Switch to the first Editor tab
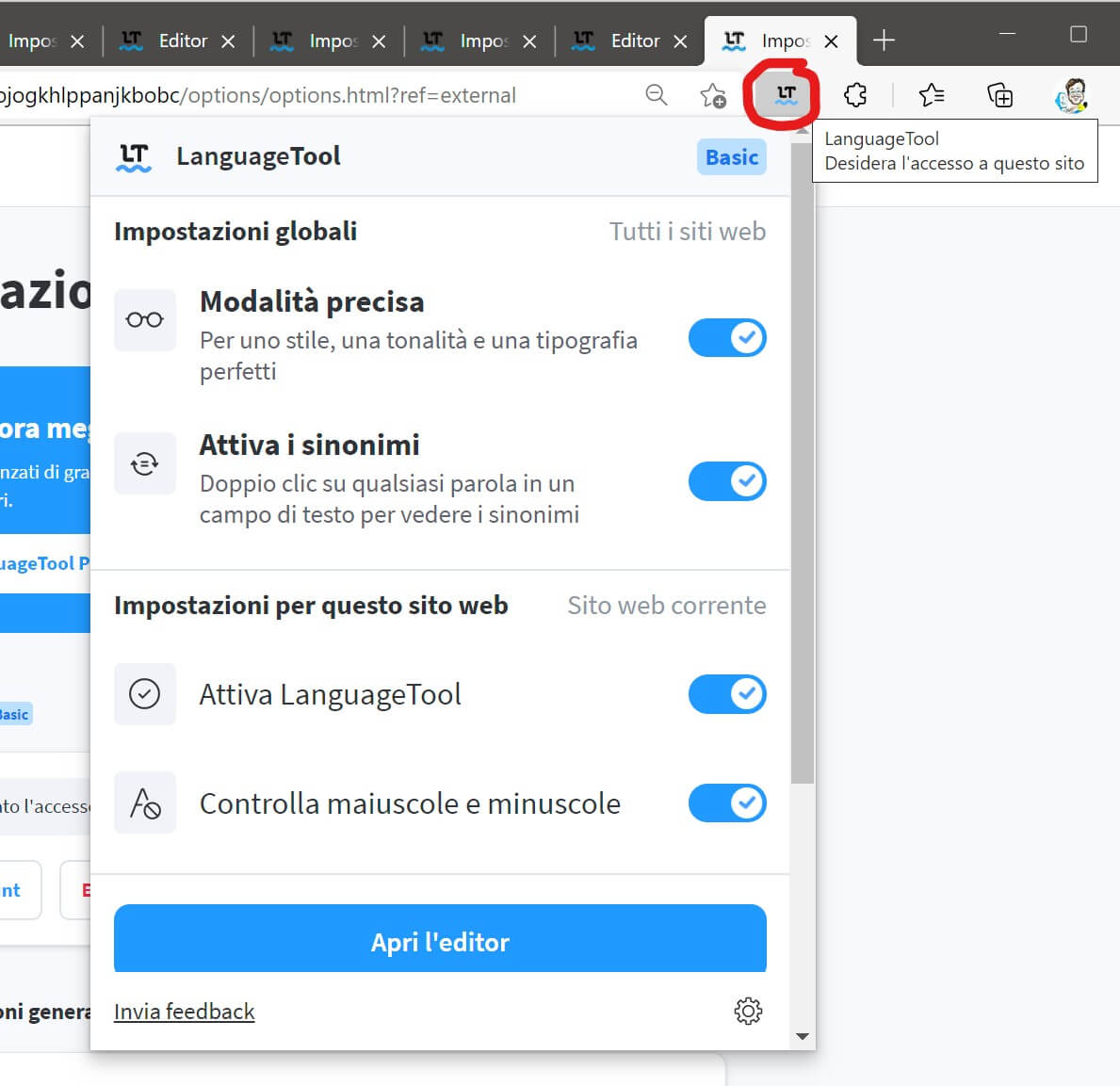This screenshot has height=1086, width=1120. pos(182,41)
